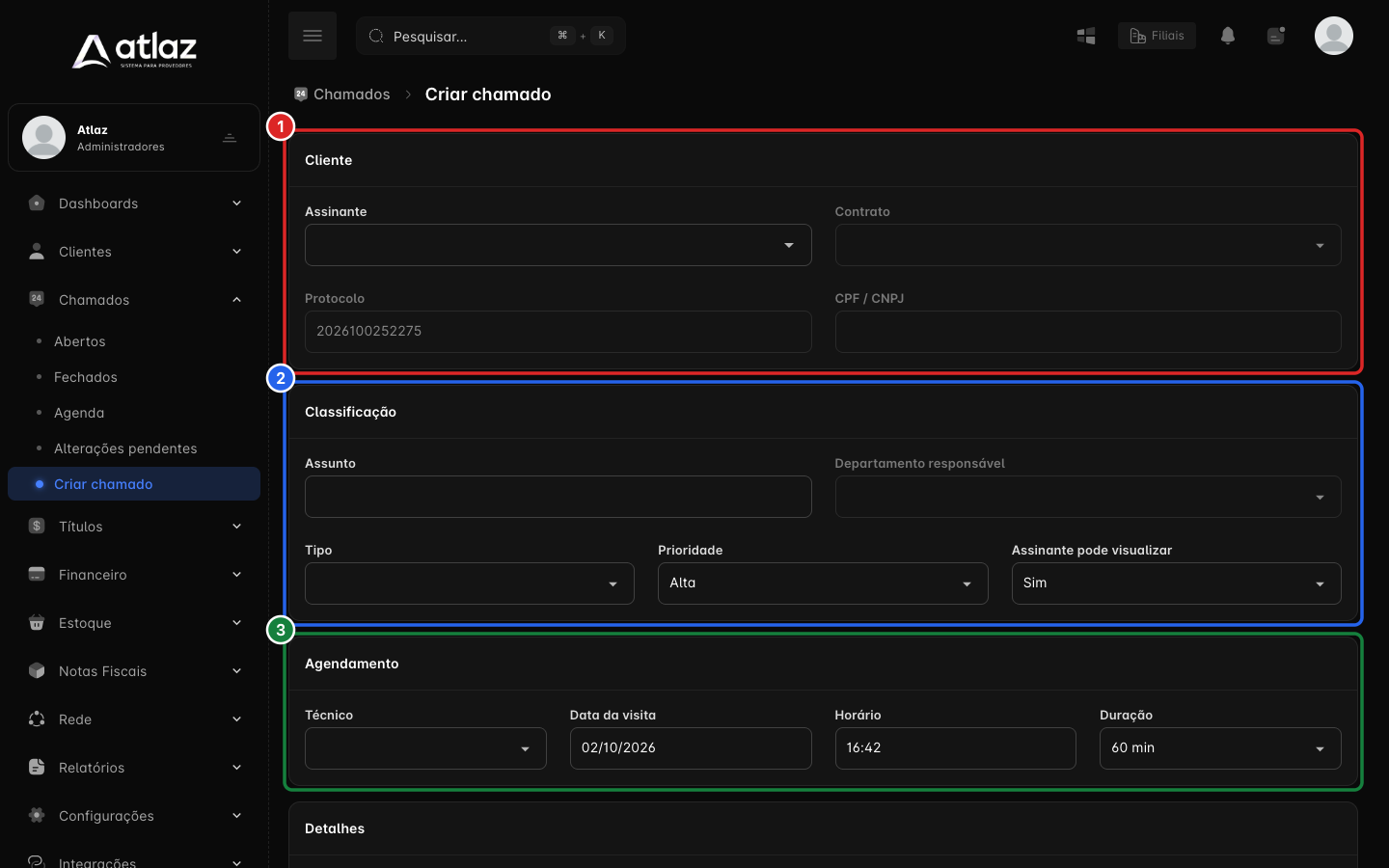Select Criar chamado in the sidebar
1389x868 pixels.
click(134, 484)
